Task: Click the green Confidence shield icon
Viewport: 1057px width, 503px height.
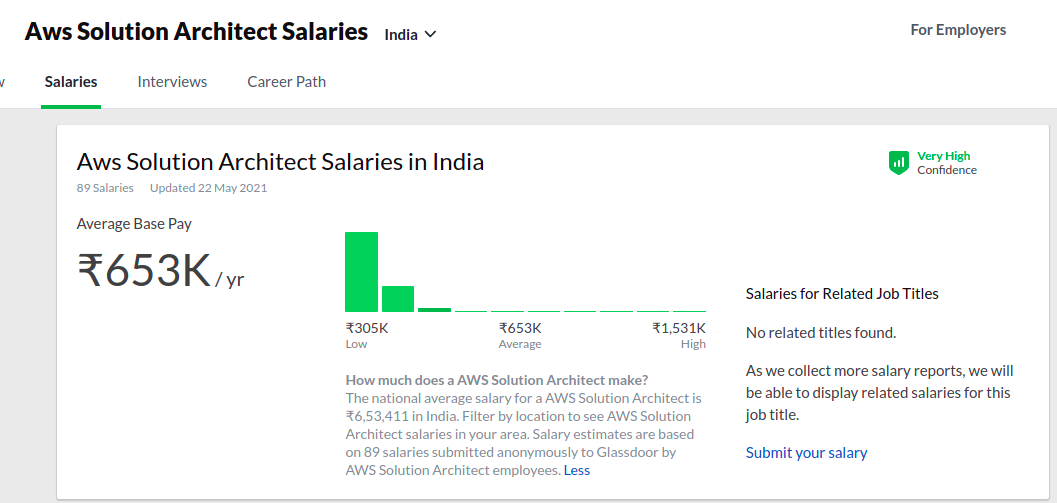Action: click(x=899, y=163)
